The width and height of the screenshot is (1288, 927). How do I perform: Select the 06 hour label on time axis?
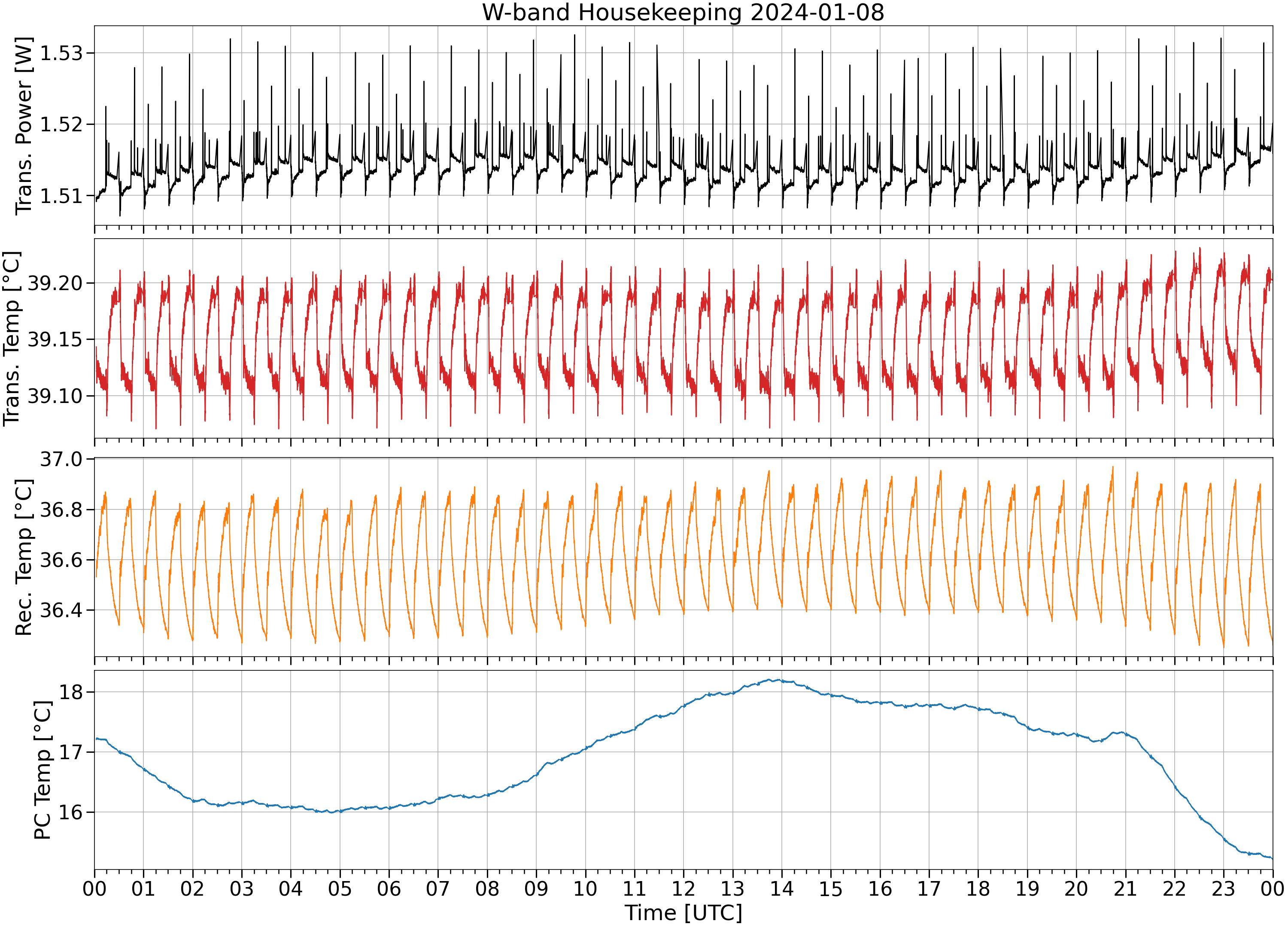click(389, 888)
